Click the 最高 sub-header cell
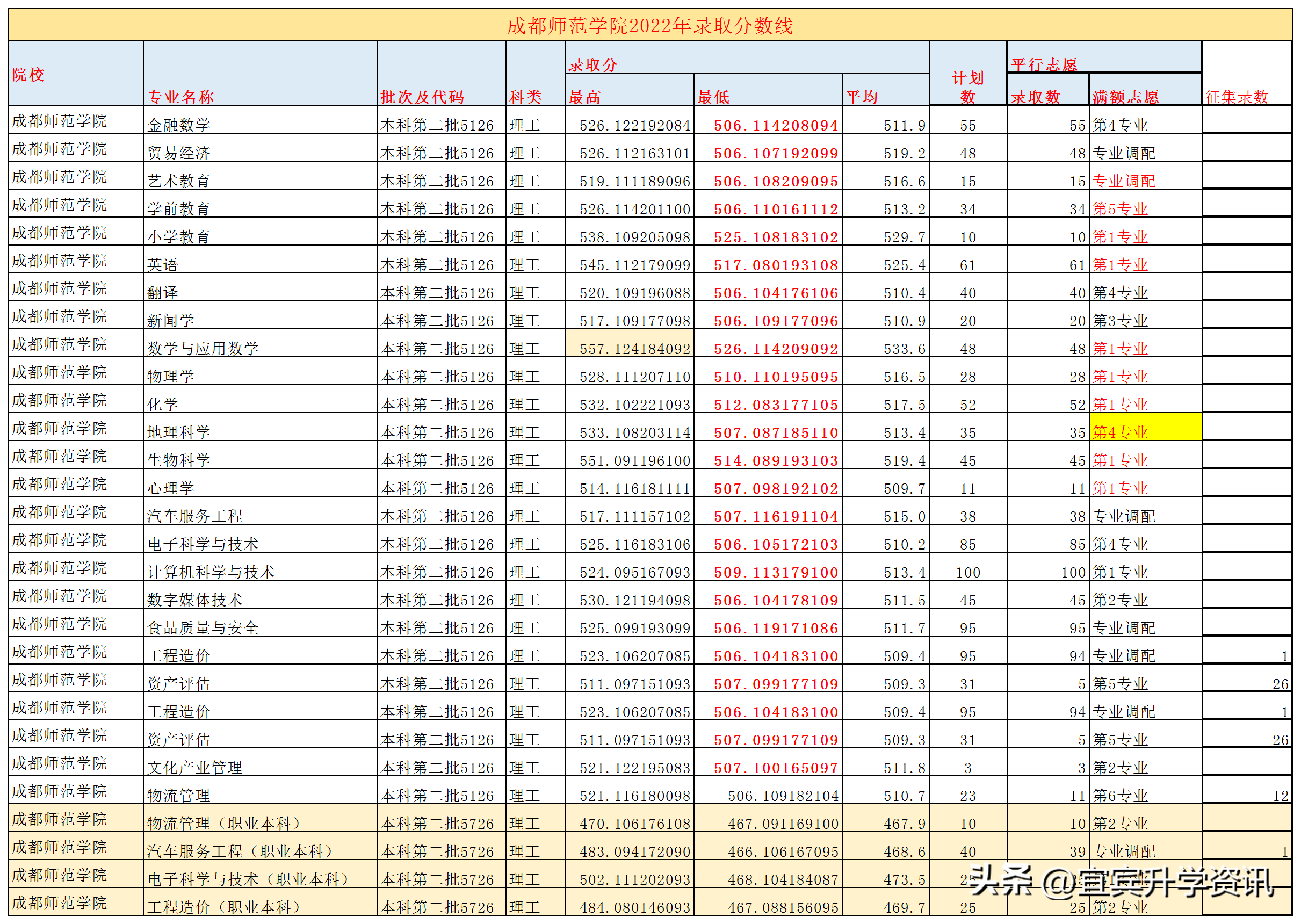 coord(584,97)
